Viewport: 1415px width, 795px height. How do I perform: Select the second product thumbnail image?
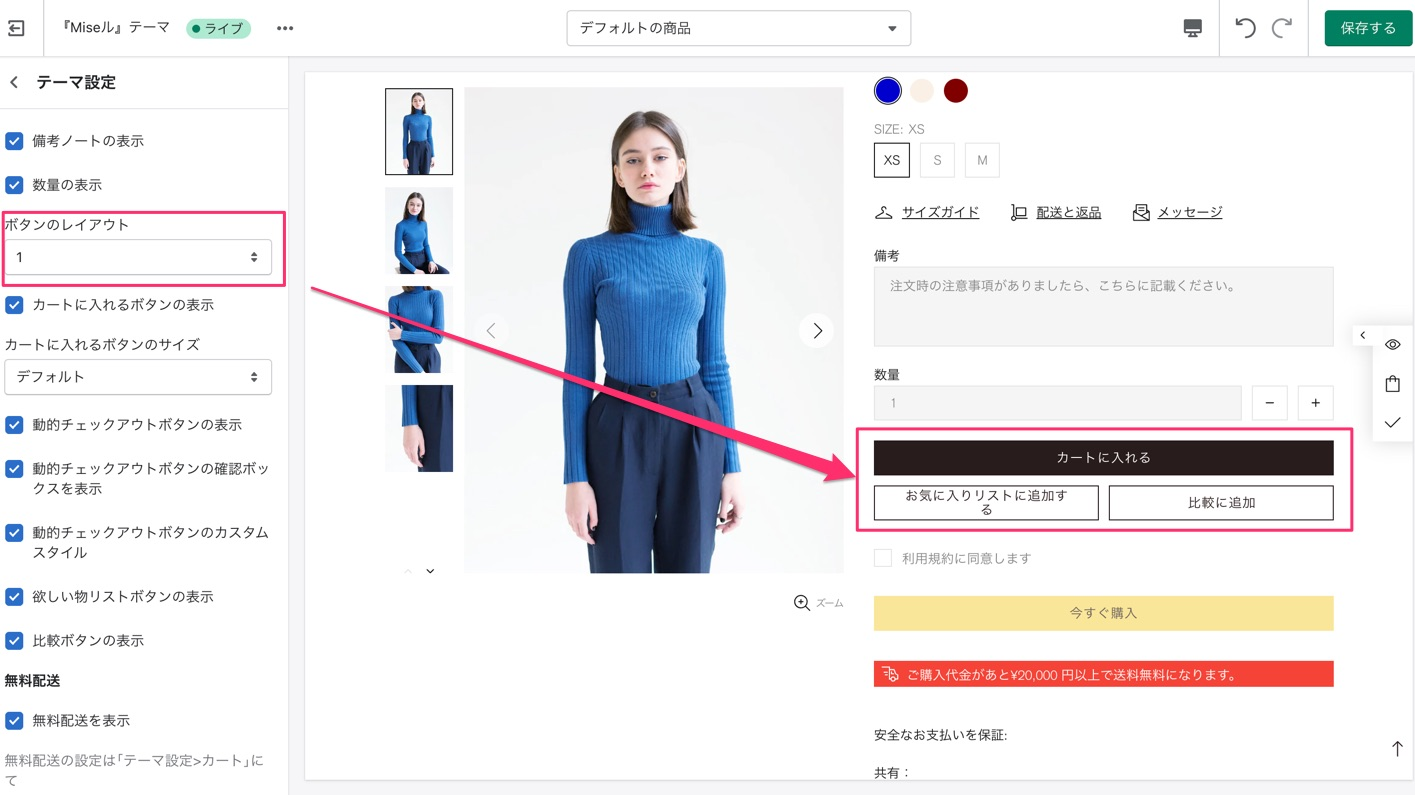(419, 231)
